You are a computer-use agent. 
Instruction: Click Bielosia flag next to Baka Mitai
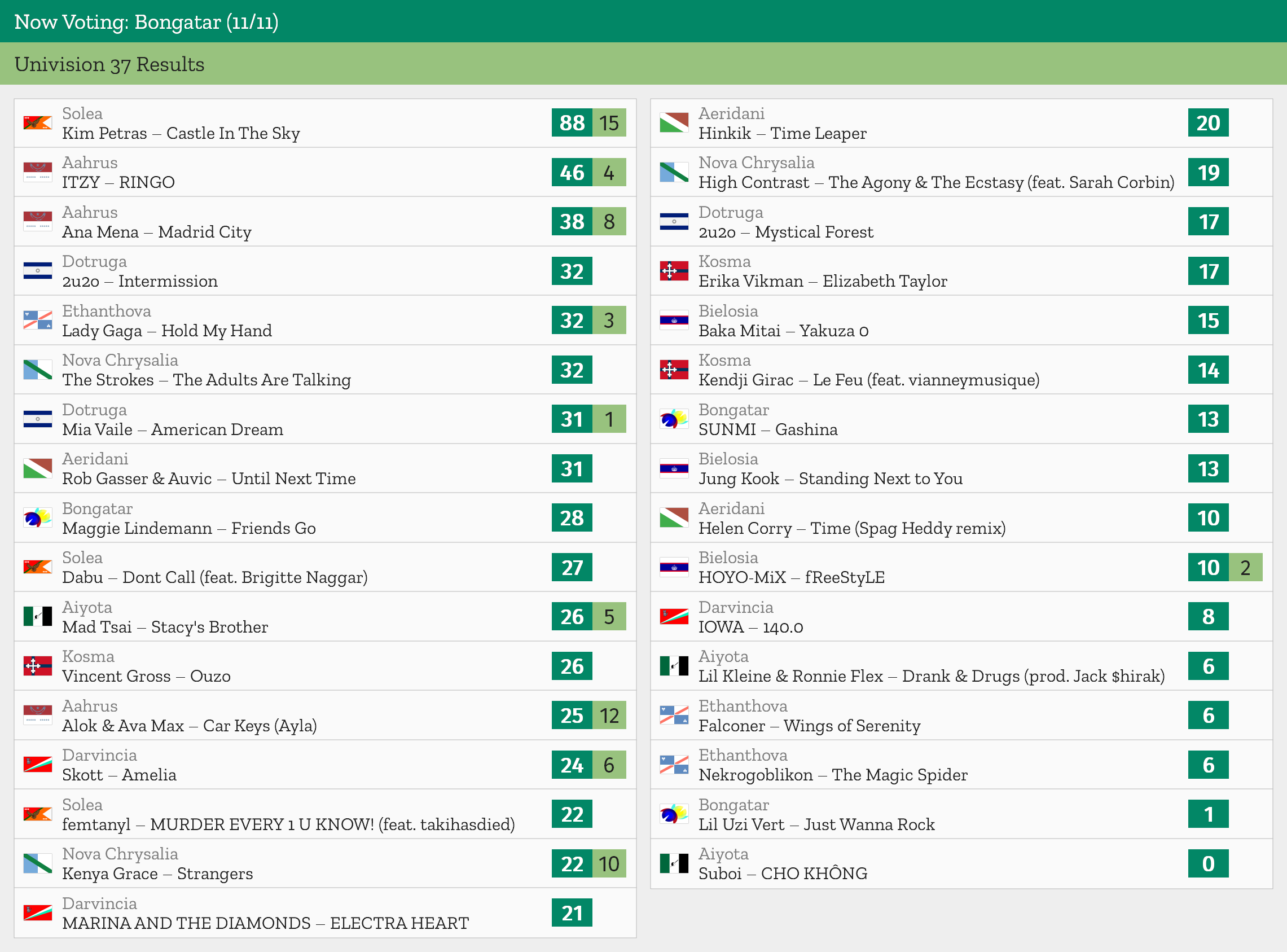674,321
